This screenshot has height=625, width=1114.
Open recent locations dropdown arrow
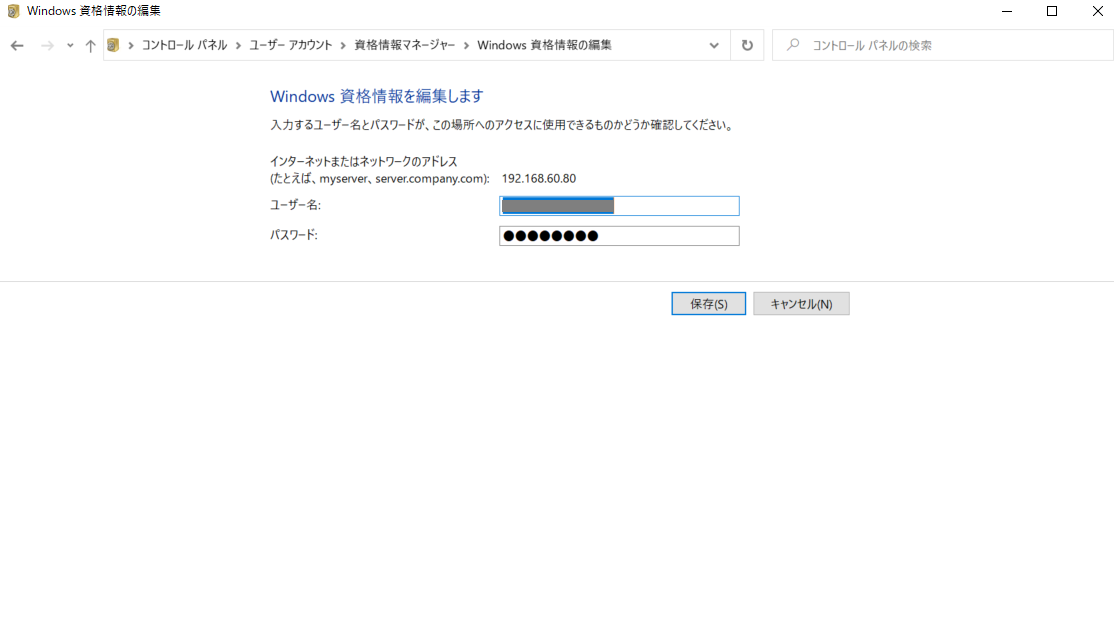pyautogui.click(x=70, y=45)
